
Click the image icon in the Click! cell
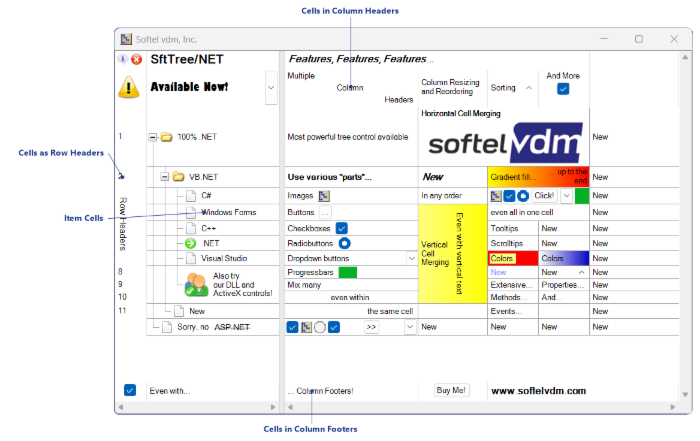(496, 196)
